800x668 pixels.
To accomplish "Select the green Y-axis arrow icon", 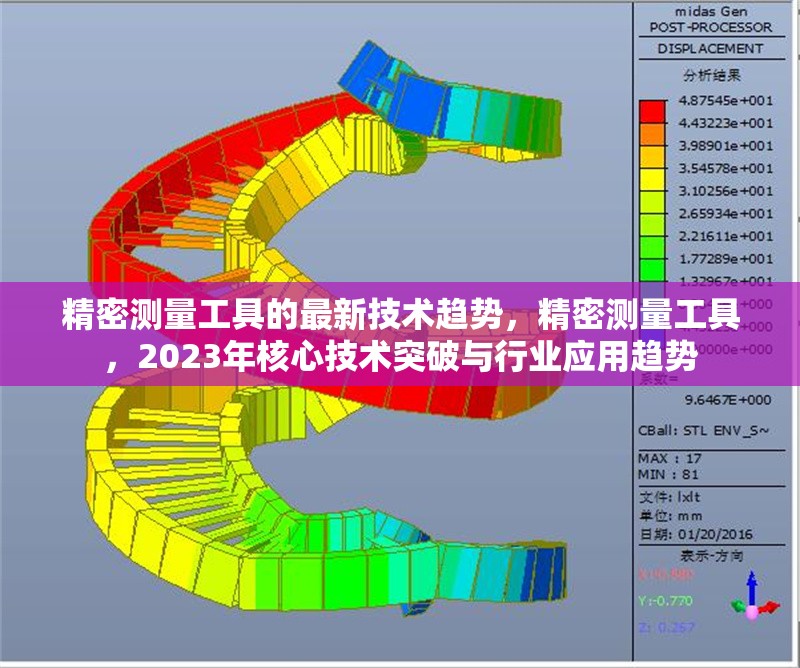I will coord(737,605).
